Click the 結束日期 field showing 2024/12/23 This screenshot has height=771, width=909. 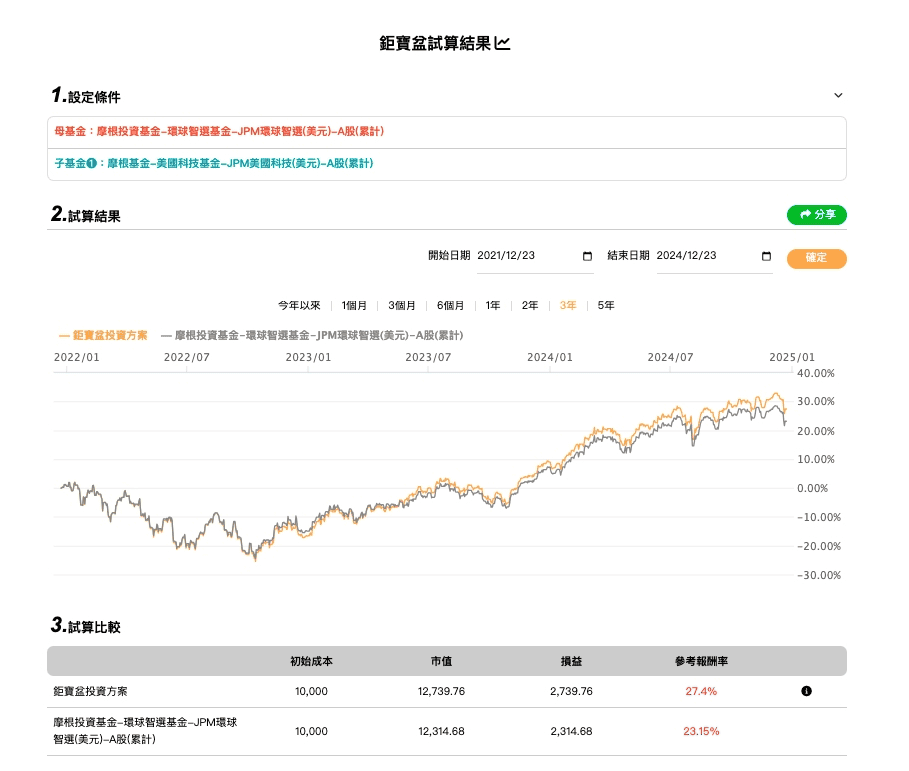714,256
